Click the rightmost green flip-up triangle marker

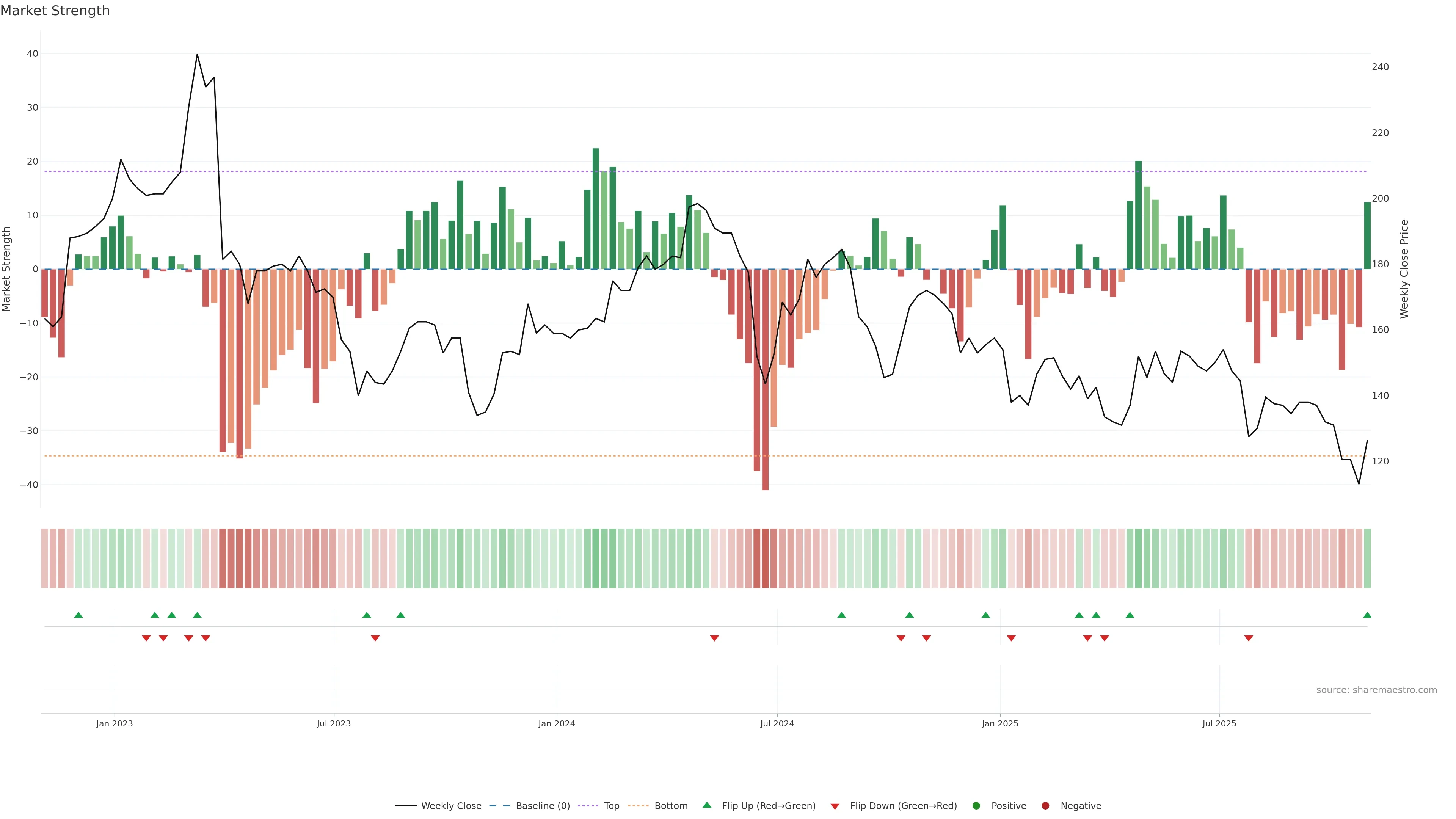(x=1367, y=615)
